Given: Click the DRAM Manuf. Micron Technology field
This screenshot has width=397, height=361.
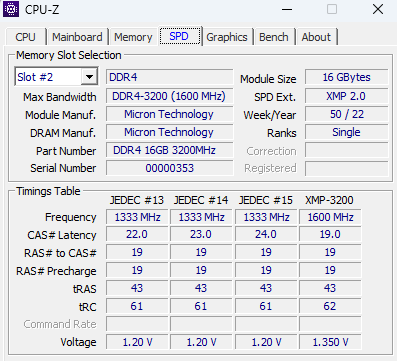Looking at the screenshot, I should (x=169, y=132).
